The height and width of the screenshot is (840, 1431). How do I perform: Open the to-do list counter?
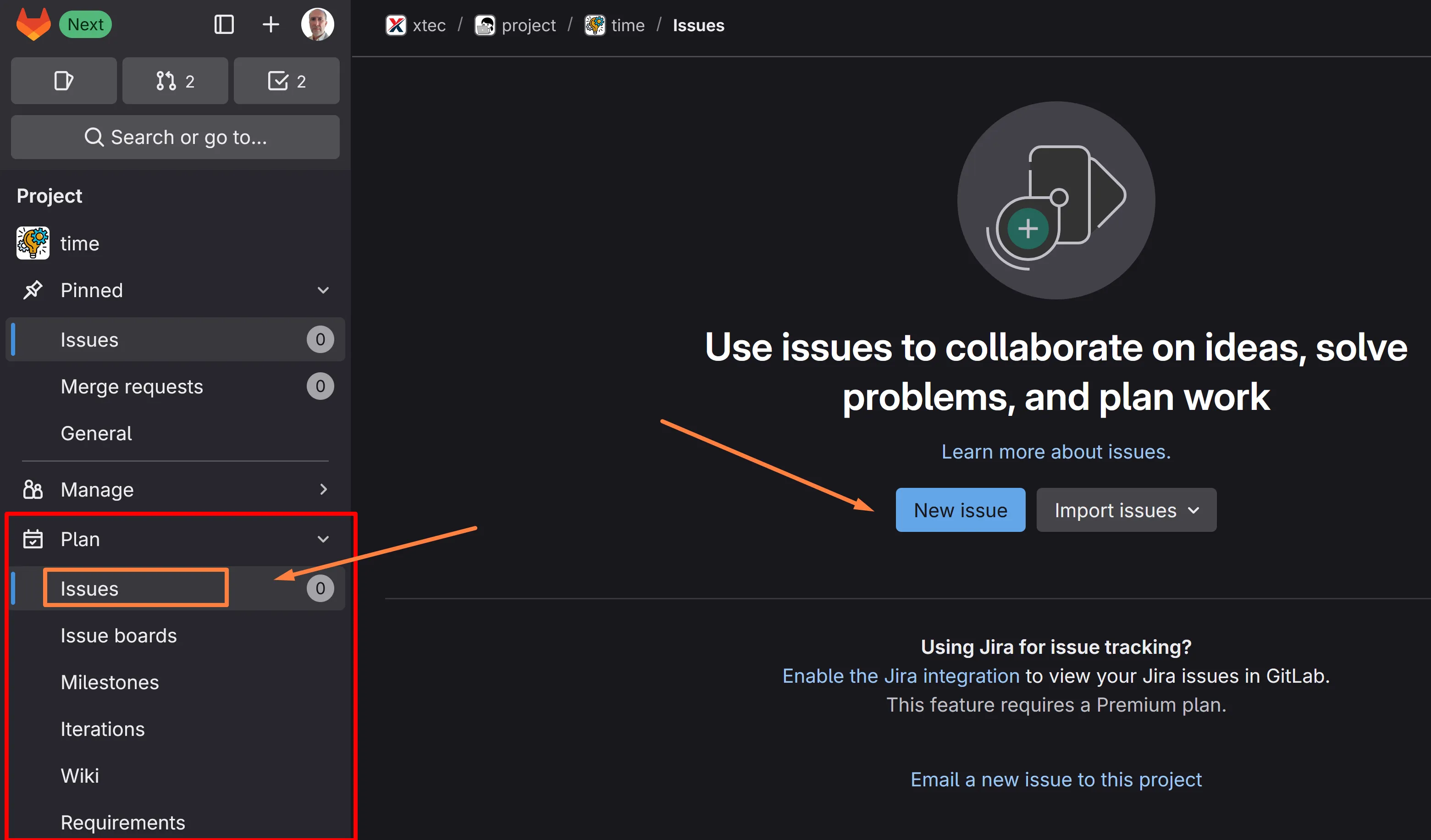click(286, 81)
